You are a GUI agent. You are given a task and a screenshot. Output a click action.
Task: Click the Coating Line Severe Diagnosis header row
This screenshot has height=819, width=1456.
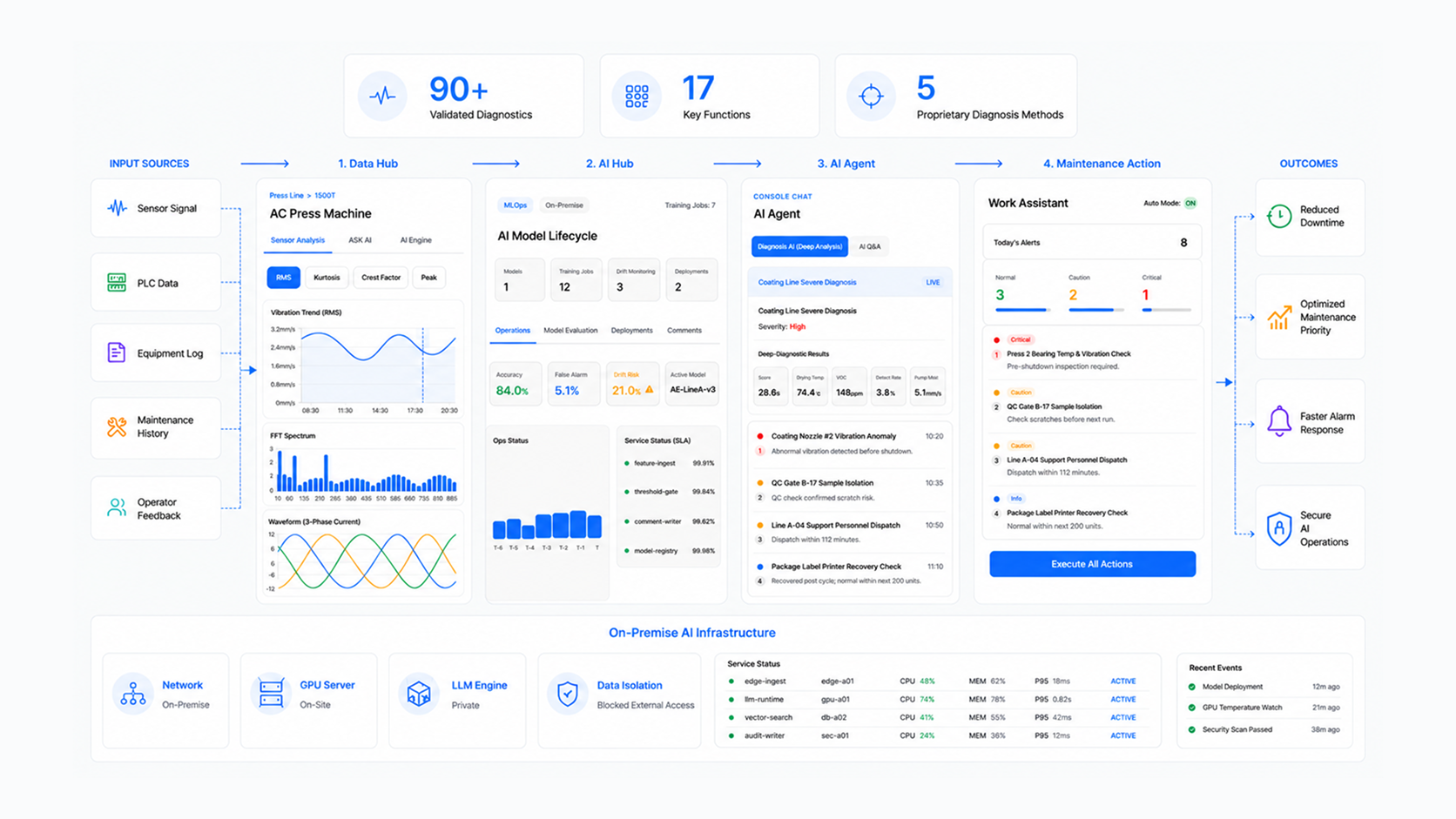click(x=849, y=282)
